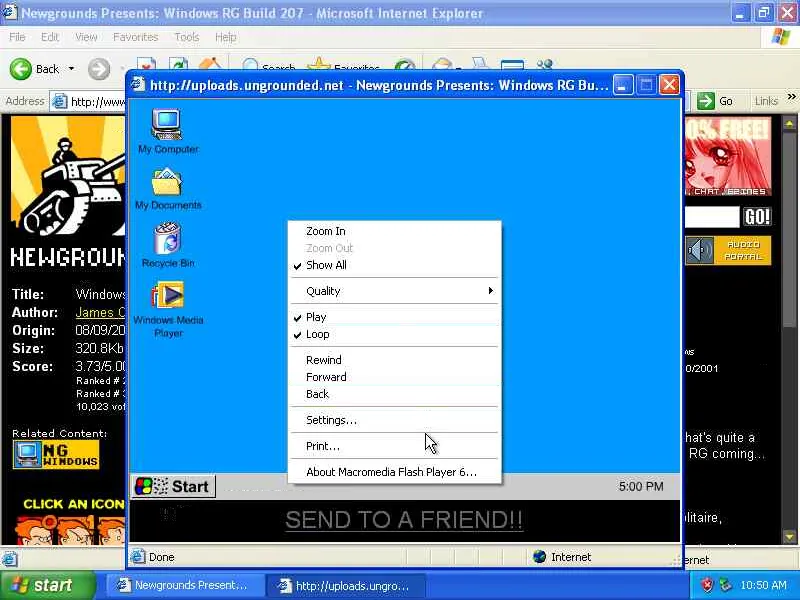
Task: Click the vertical scrollbar thumb
Action: coord(789,230)
